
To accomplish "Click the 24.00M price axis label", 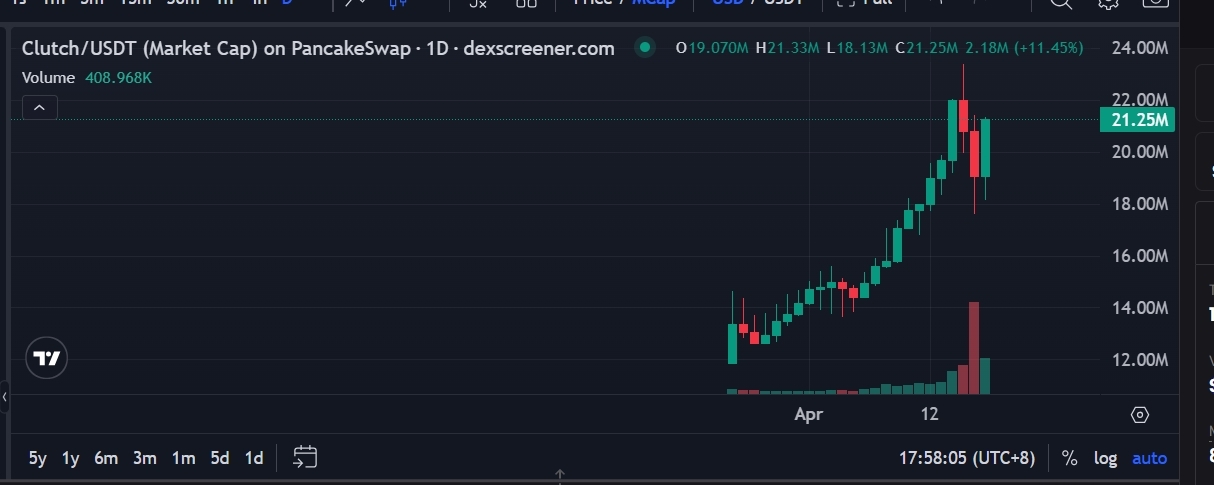I will pos(1140,48).
